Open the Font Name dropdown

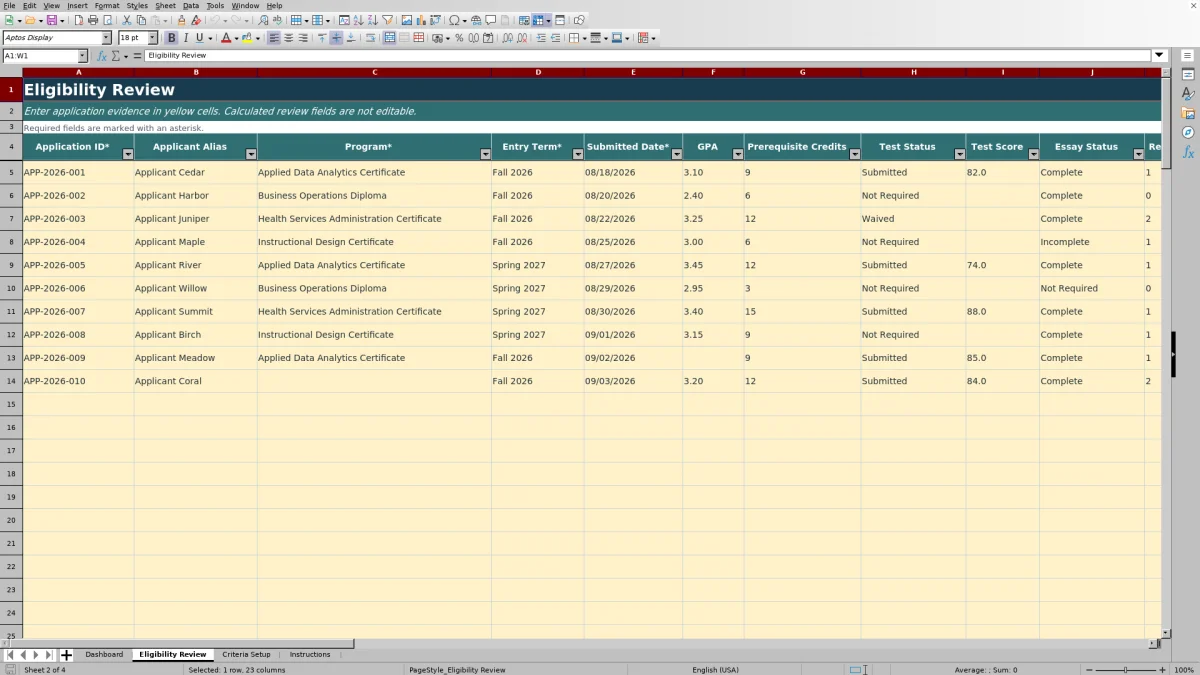107,38
